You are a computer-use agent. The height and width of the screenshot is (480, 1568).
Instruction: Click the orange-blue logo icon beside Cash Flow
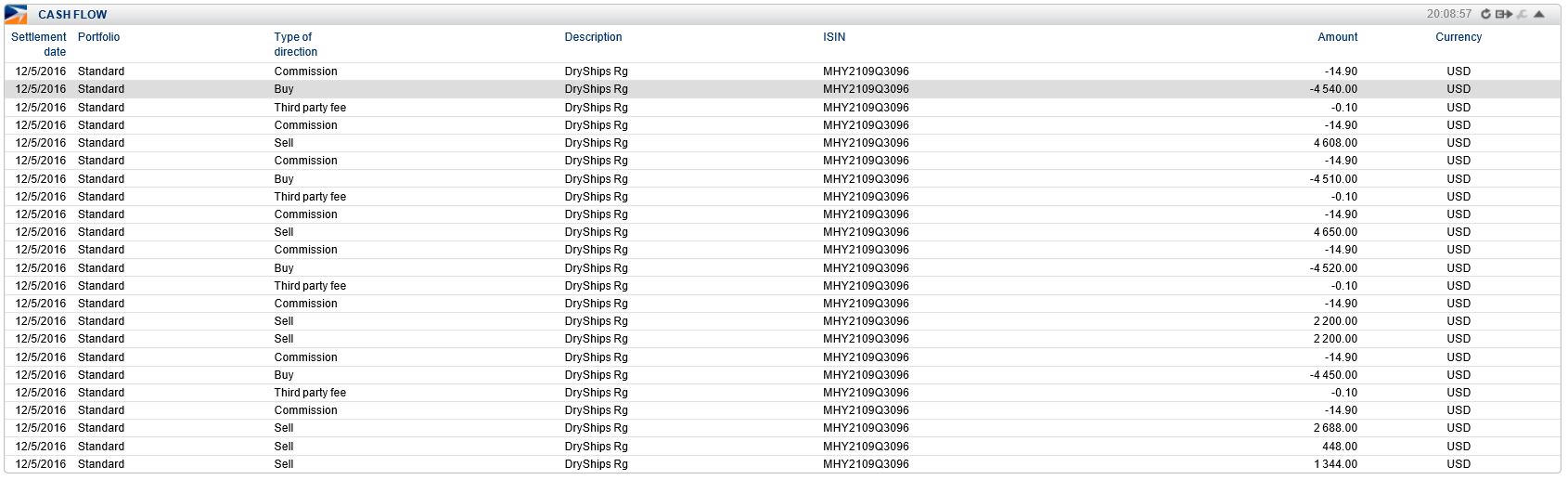click(x=16, y=14)
